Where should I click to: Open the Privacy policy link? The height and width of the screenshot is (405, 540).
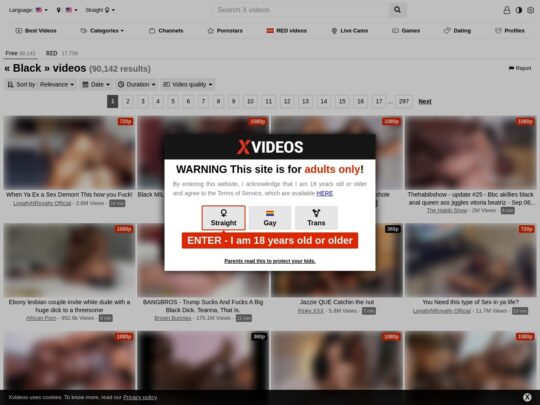point(140,397)
